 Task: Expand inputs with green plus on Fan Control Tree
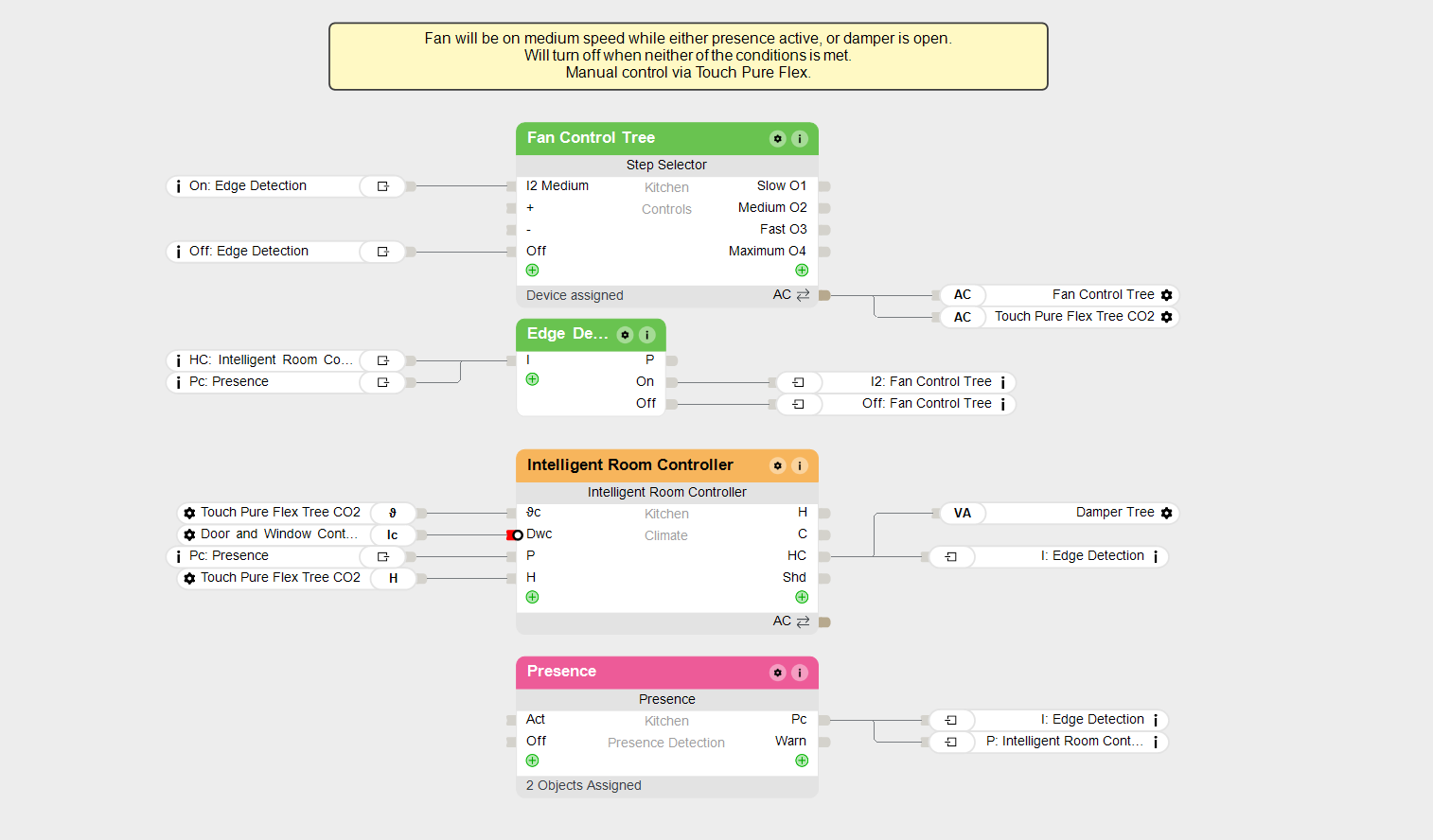coord(533,271)
